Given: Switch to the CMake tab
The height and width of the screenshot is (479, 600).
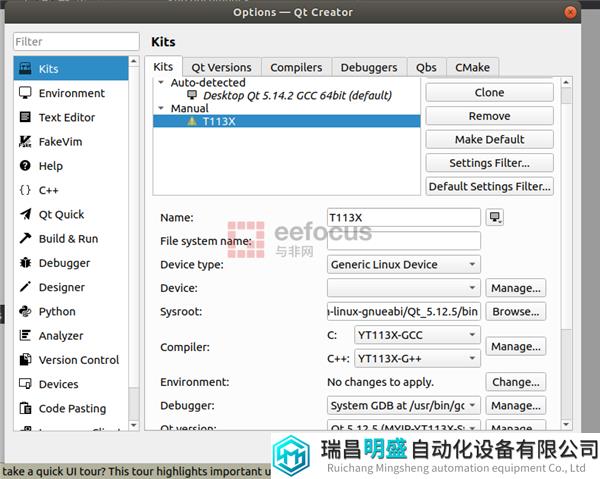Looking at the screenshot, I should [472, 68].
